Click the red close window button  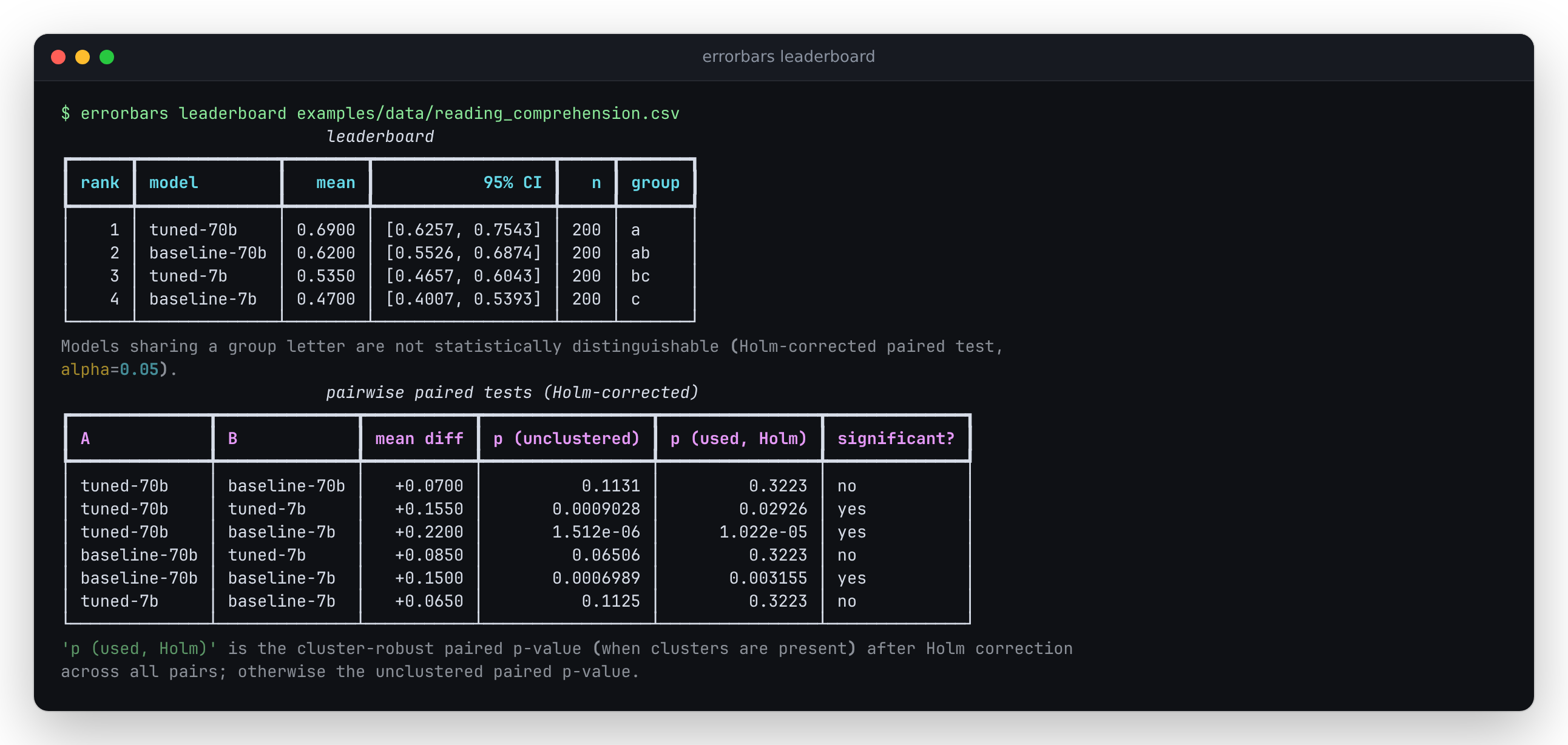coord(58,57)
